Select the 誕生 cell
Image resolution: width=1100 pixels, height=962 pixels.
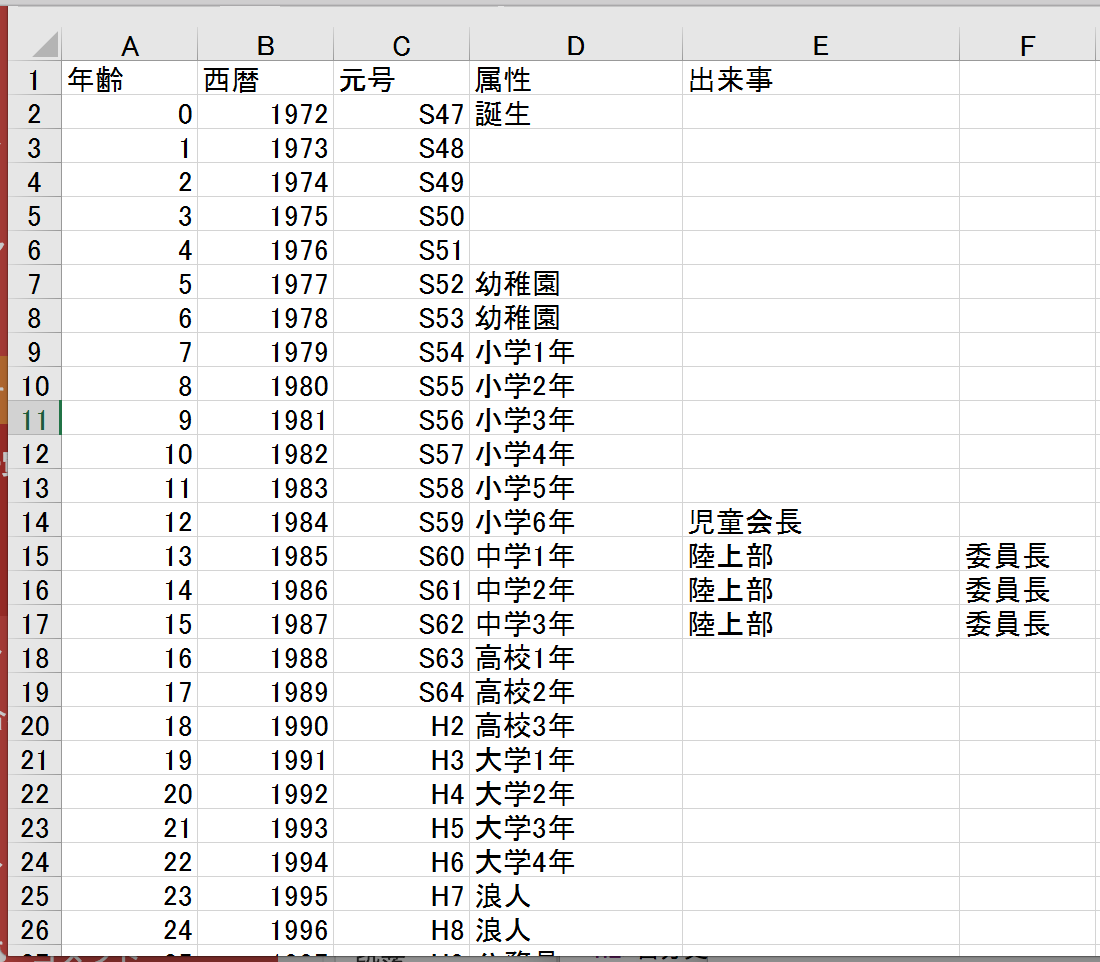pos(576,113)
